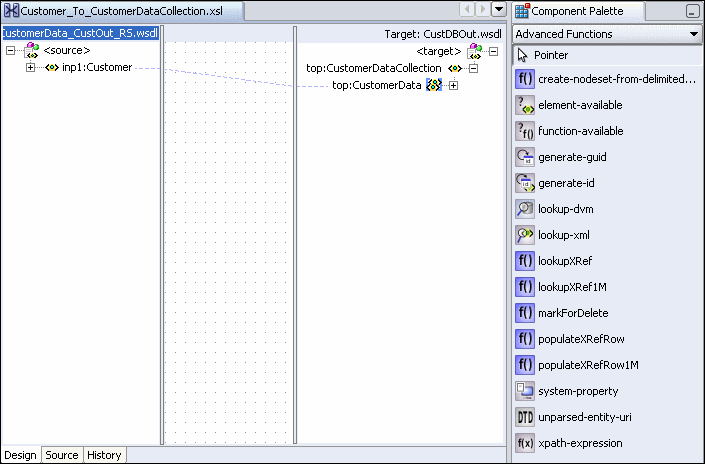
Task: Click the markForDelete function icon
Action: [x=525, y=313]
